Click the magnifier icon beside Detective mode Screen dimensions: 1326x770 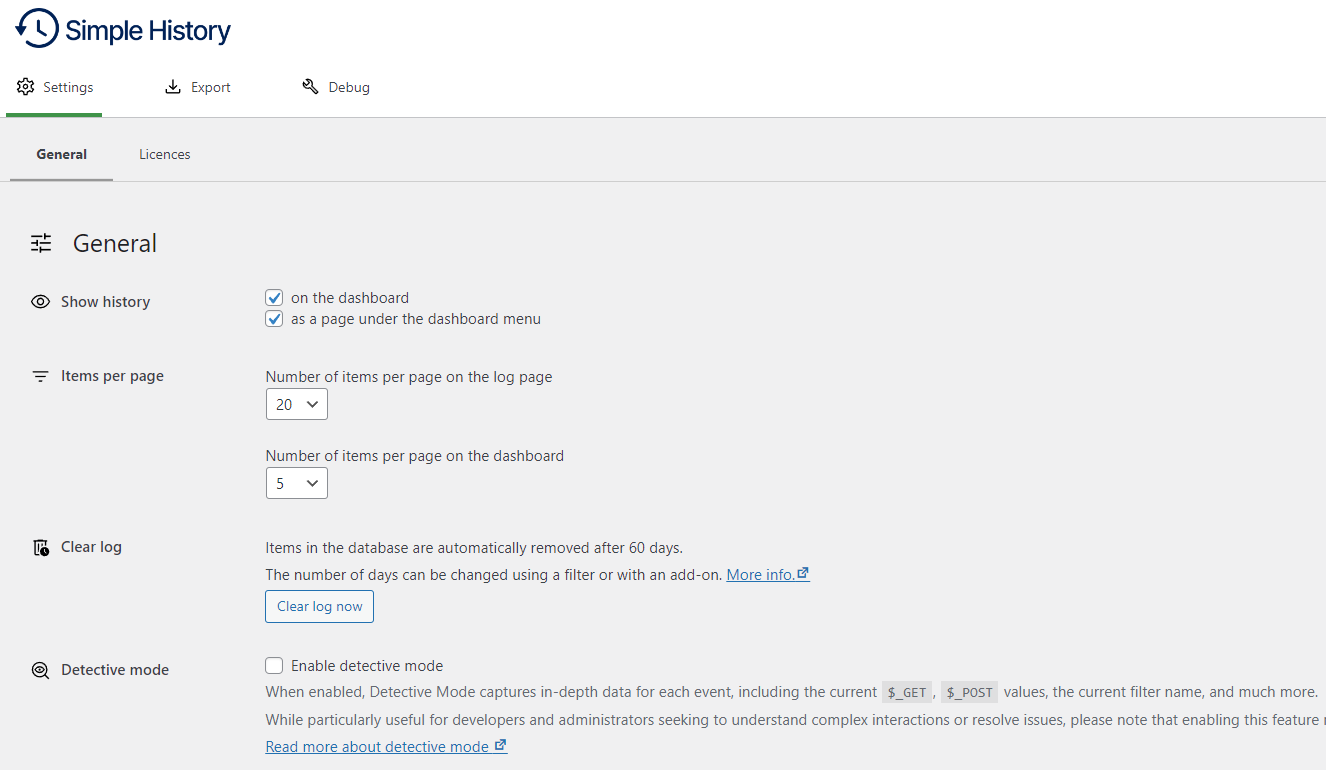(x=40, y=669)
